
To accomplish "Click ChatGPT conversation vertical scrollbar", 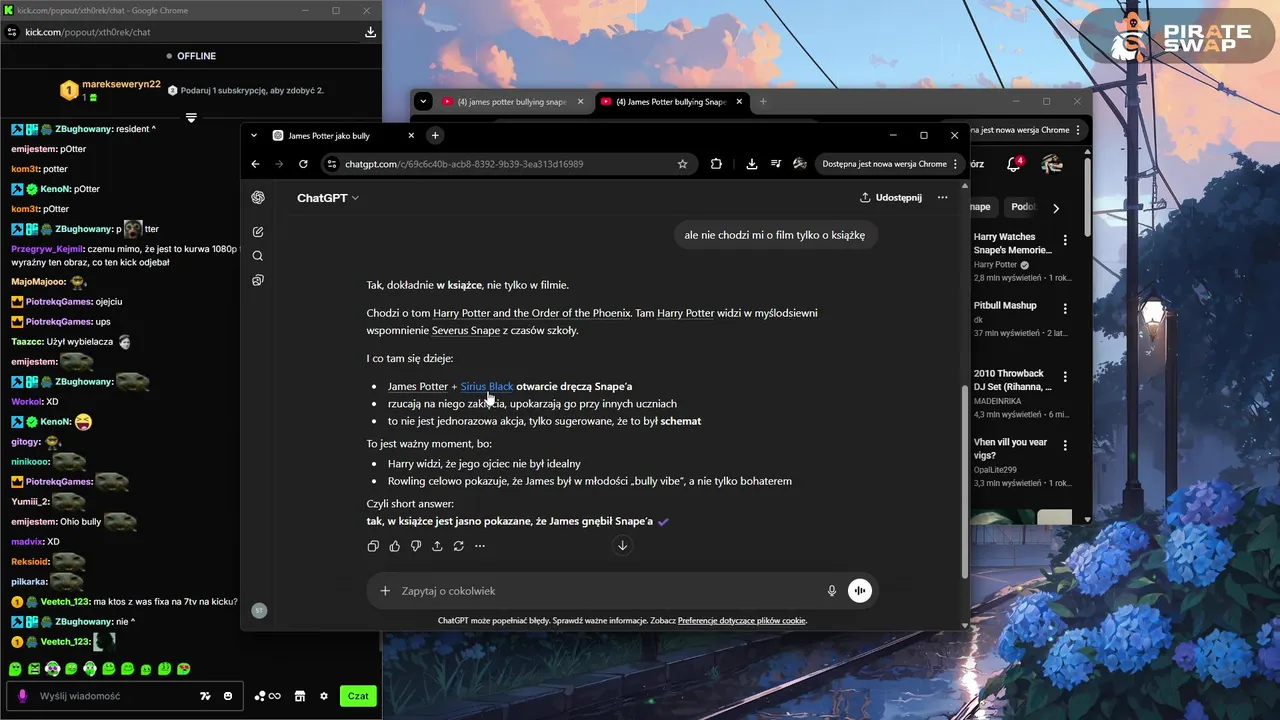I will coord(964,480).
